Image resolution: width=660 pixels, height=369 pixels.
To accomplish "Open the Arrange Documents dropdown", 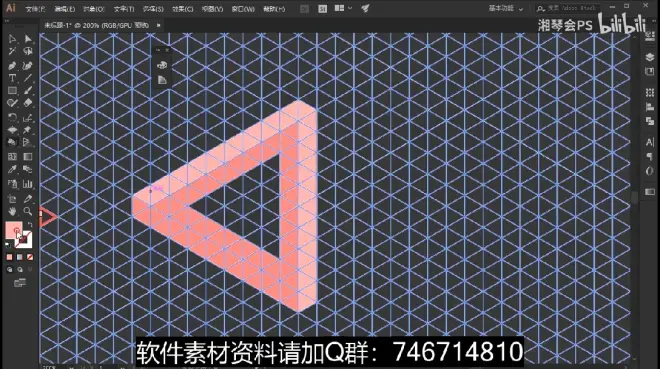I will pos(343,8).
